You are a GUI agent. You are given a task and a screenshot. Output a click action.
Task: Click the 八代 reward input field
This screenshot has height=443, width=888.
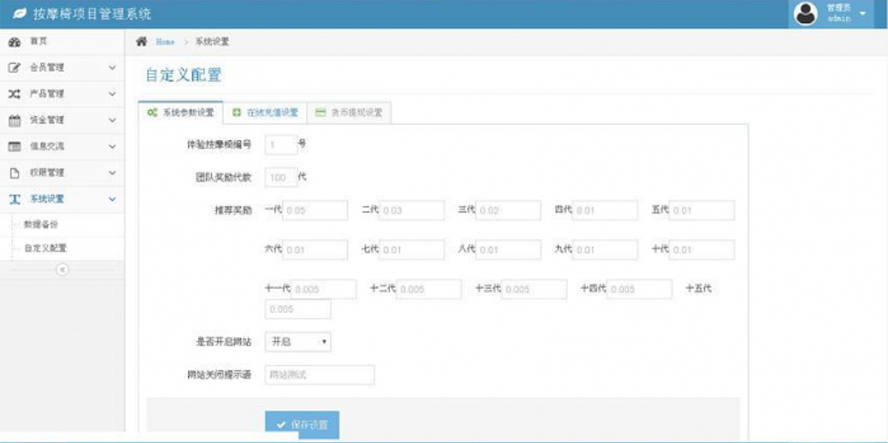pyautogui.click(x=508, y=250)
